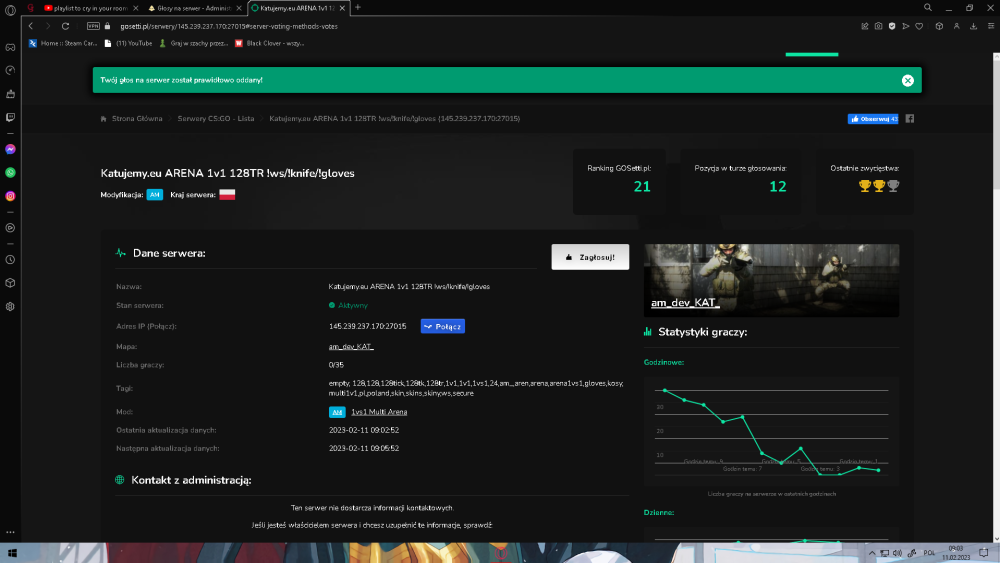Open Easy Setup sliders icon
The width and height of the screenshot is (1000, 563).
(x=990, y=26)
